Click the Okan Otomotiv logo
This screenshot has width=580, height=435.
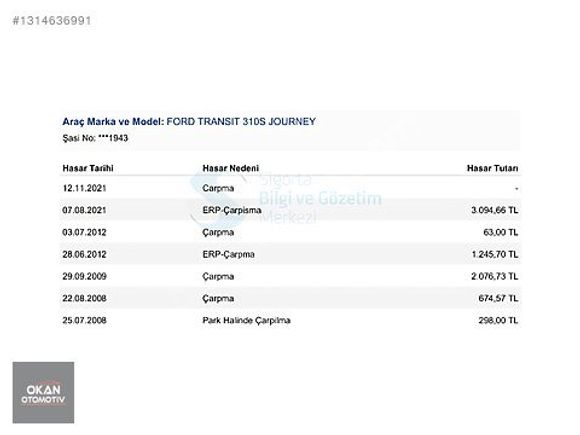[43, 392]
